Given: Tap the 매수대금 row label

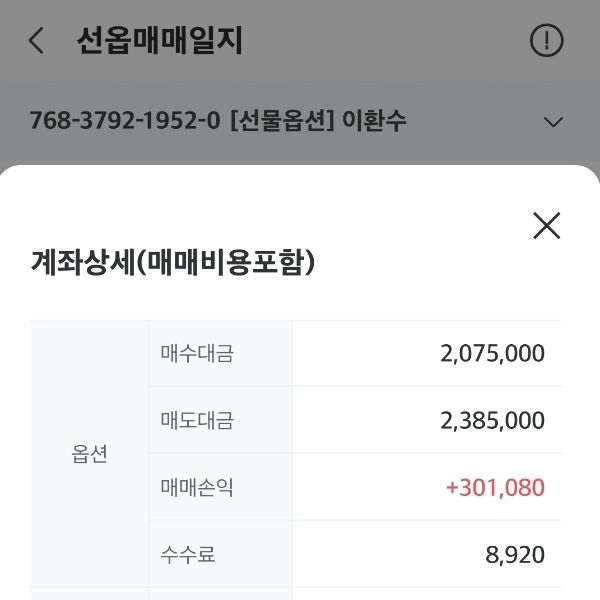Looking at the screenshot, I should click(x=197, y=353).
